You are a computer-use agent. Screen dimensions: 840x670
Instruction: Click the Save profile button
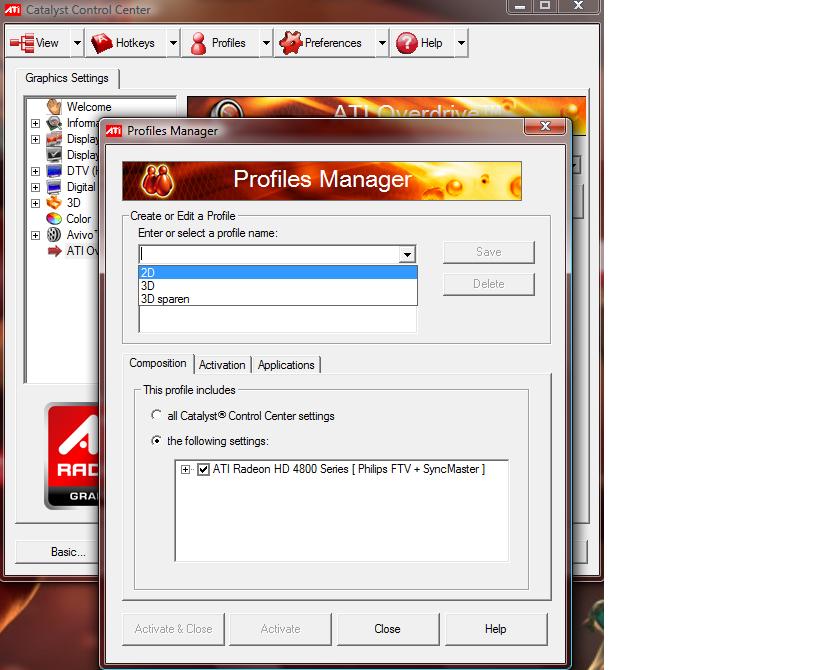[489, 252]
